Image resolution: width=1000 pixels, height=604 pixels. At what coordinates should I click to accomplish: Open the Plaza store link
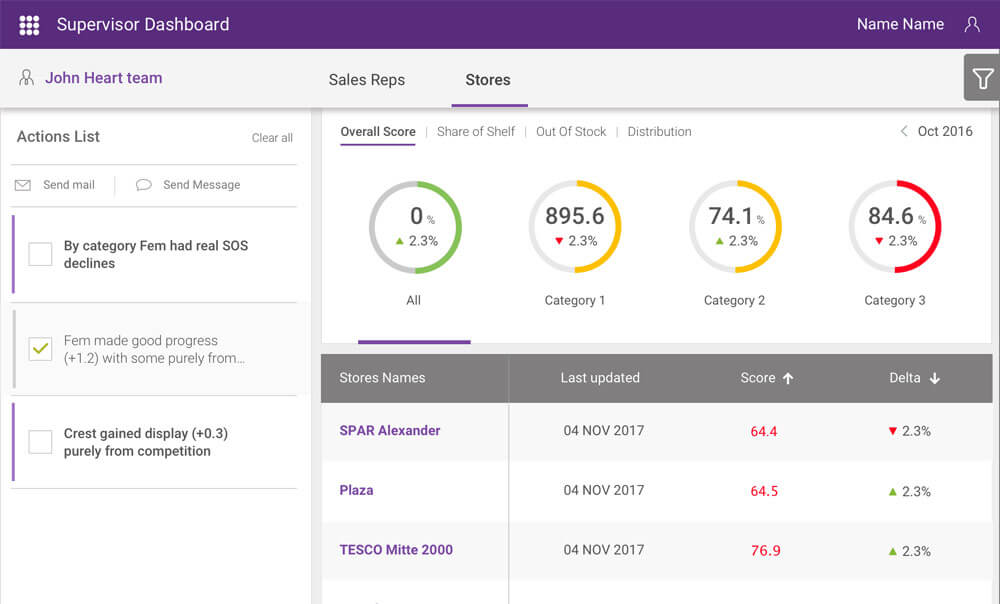pyautogui.click(x=357, y=490)
